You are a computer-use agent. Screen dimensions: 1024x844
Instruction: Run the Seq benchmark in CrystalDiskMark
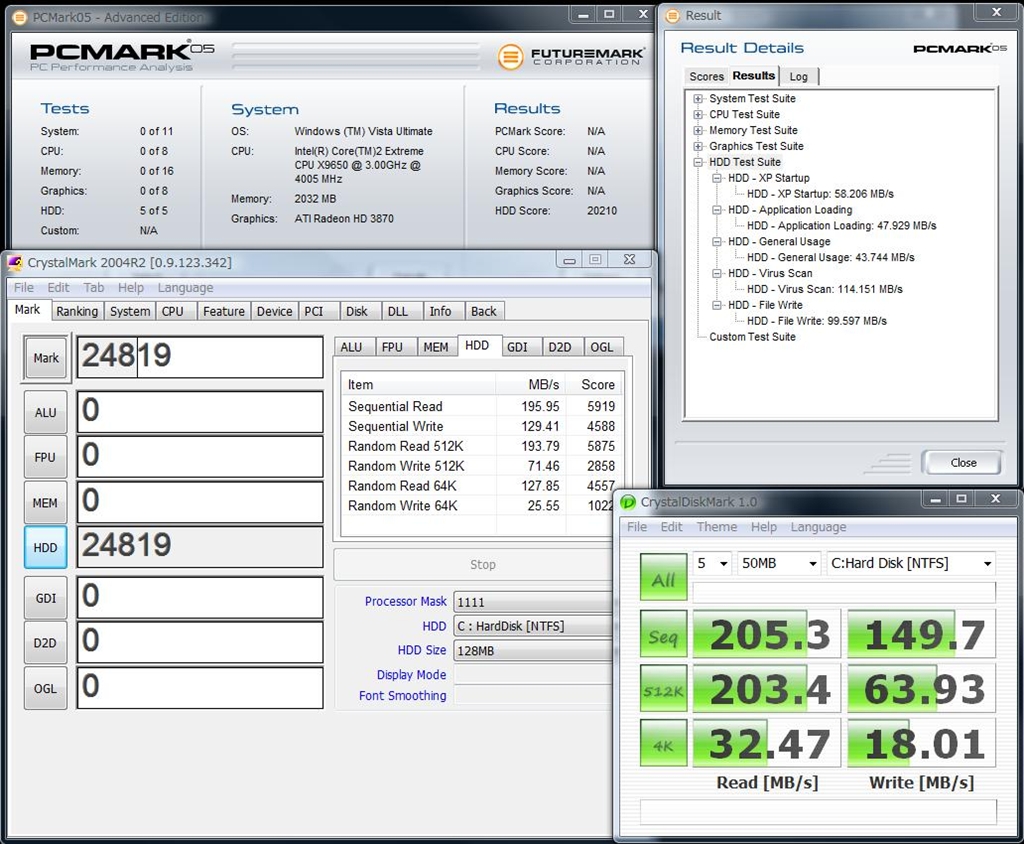click(x=663, y=635)
